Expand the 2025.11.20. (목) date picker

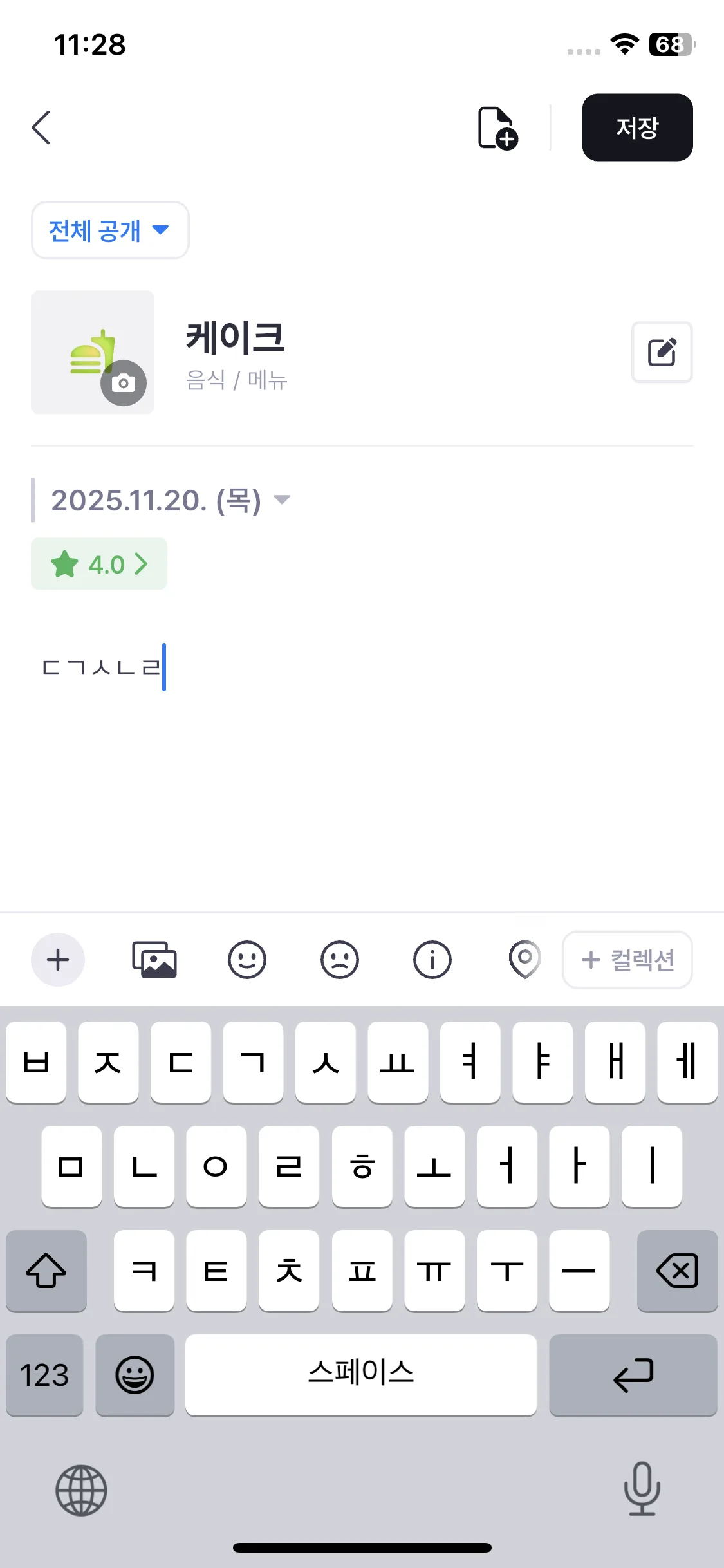pos(171,500)
